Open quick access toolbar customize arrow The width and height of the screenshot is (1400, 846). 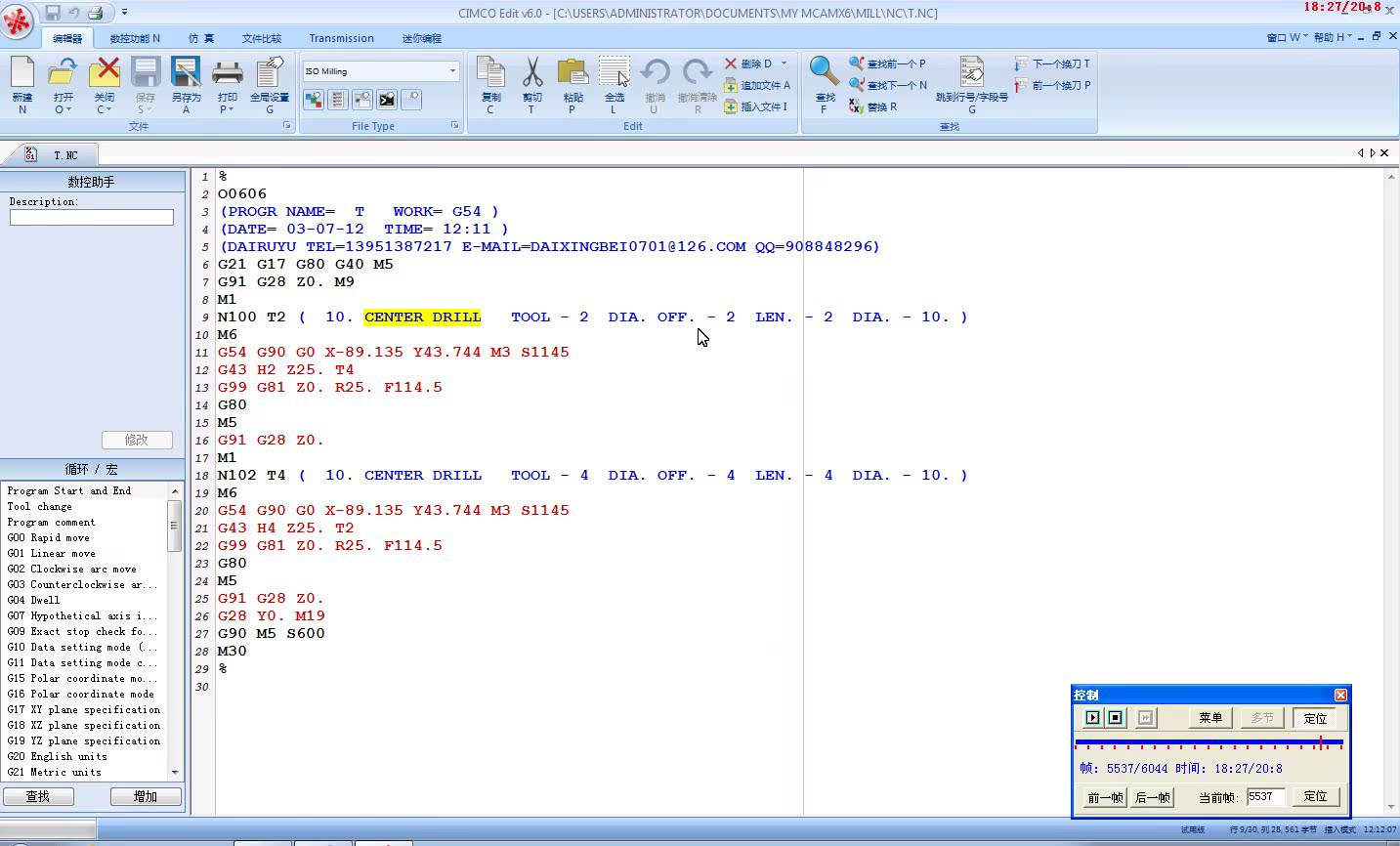coord(124,13)
